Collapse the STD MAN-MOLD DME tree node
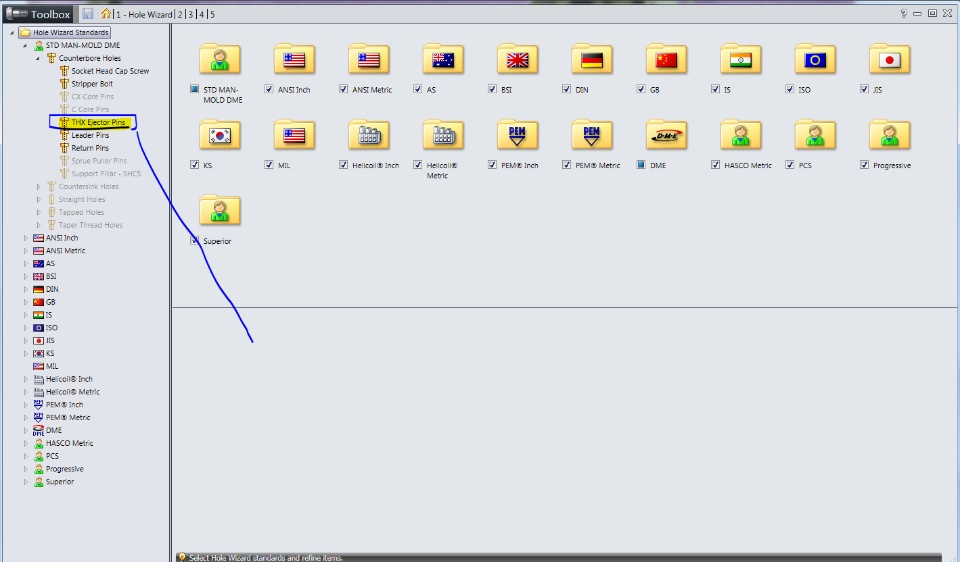Image resolution: width=960 pixels, height=562 pixels. 25,45
